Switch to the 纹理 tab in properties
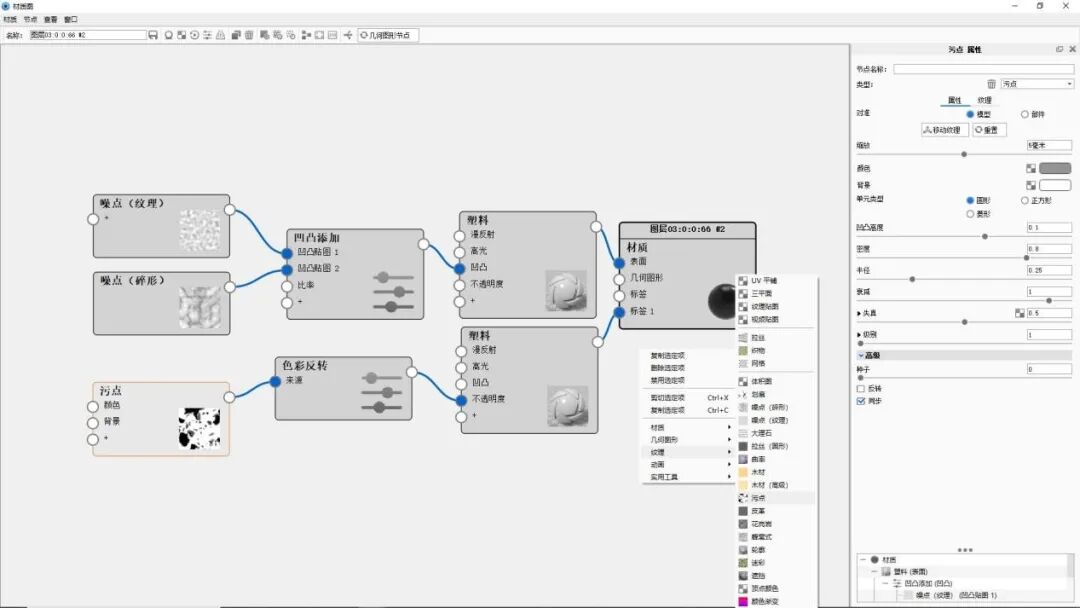Viewport: 1080px width, 608px height. (982, 100)
